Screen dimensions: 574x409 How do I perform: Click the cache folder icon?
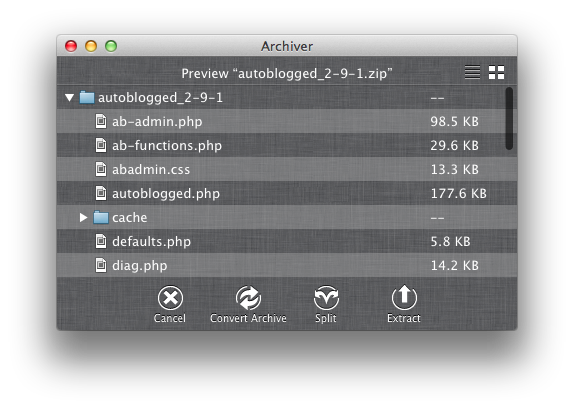coord(101,217)
